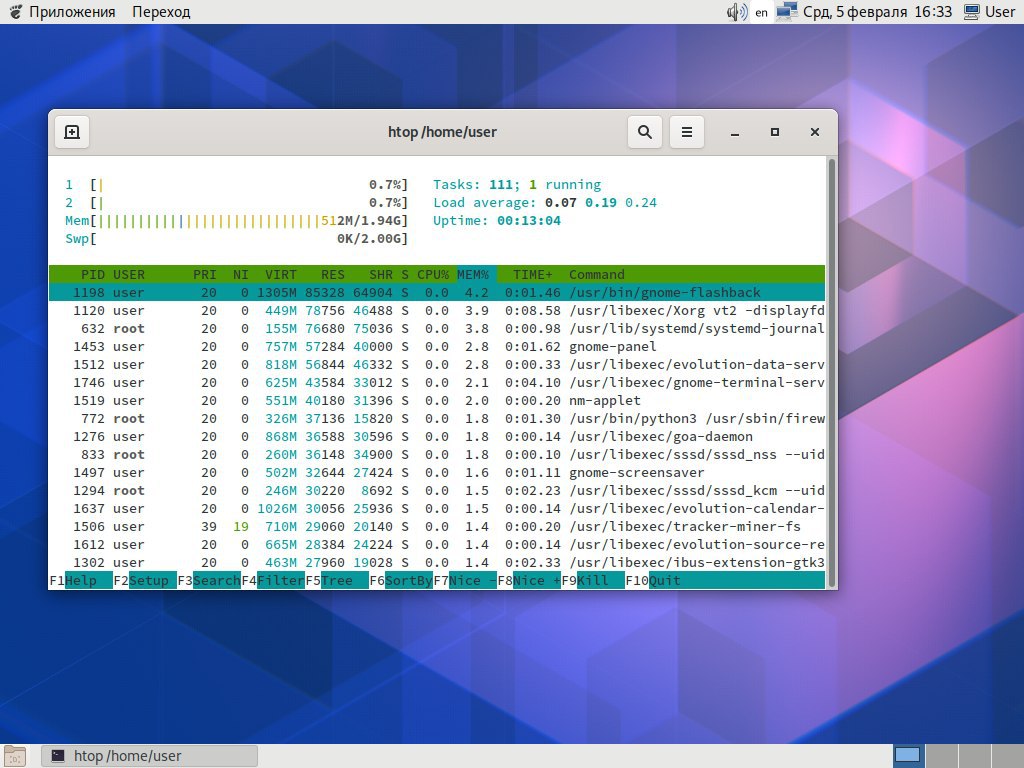
Task: Select the python3 /usr/sbin/firew process row
Action: pos(437,419)
